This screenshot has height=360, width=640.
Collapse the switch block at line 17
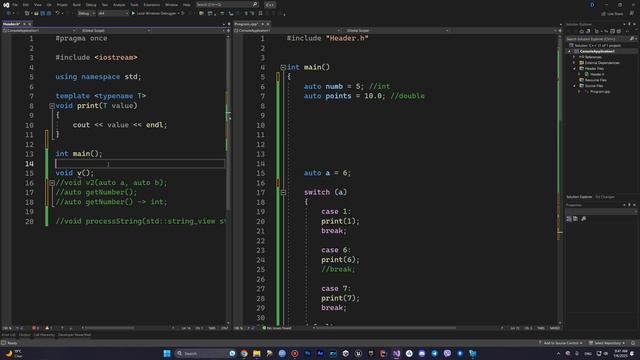(283, 192)
